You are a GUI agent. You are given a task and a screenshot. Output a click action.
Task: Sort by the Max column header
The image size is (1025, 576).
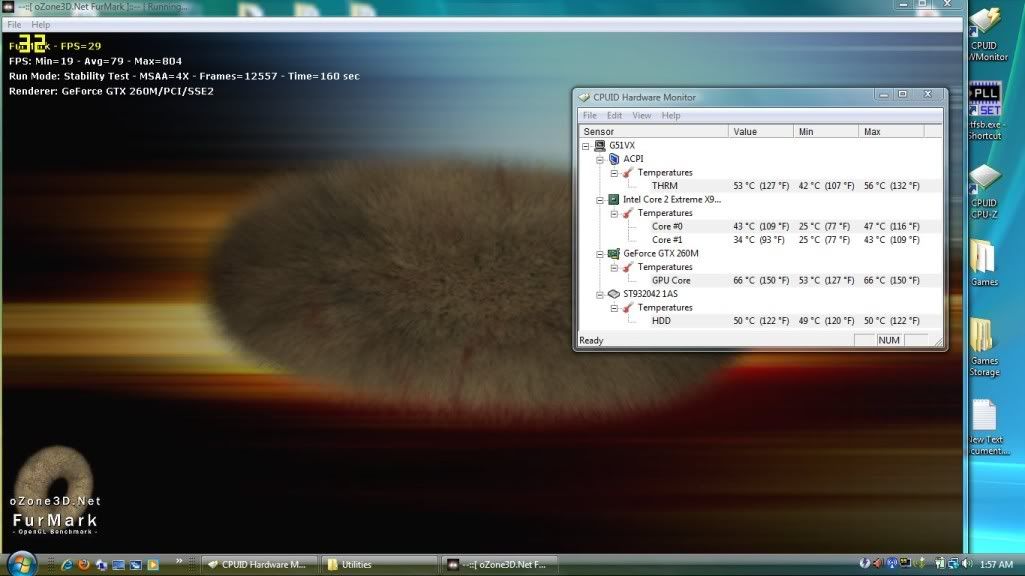892,131
